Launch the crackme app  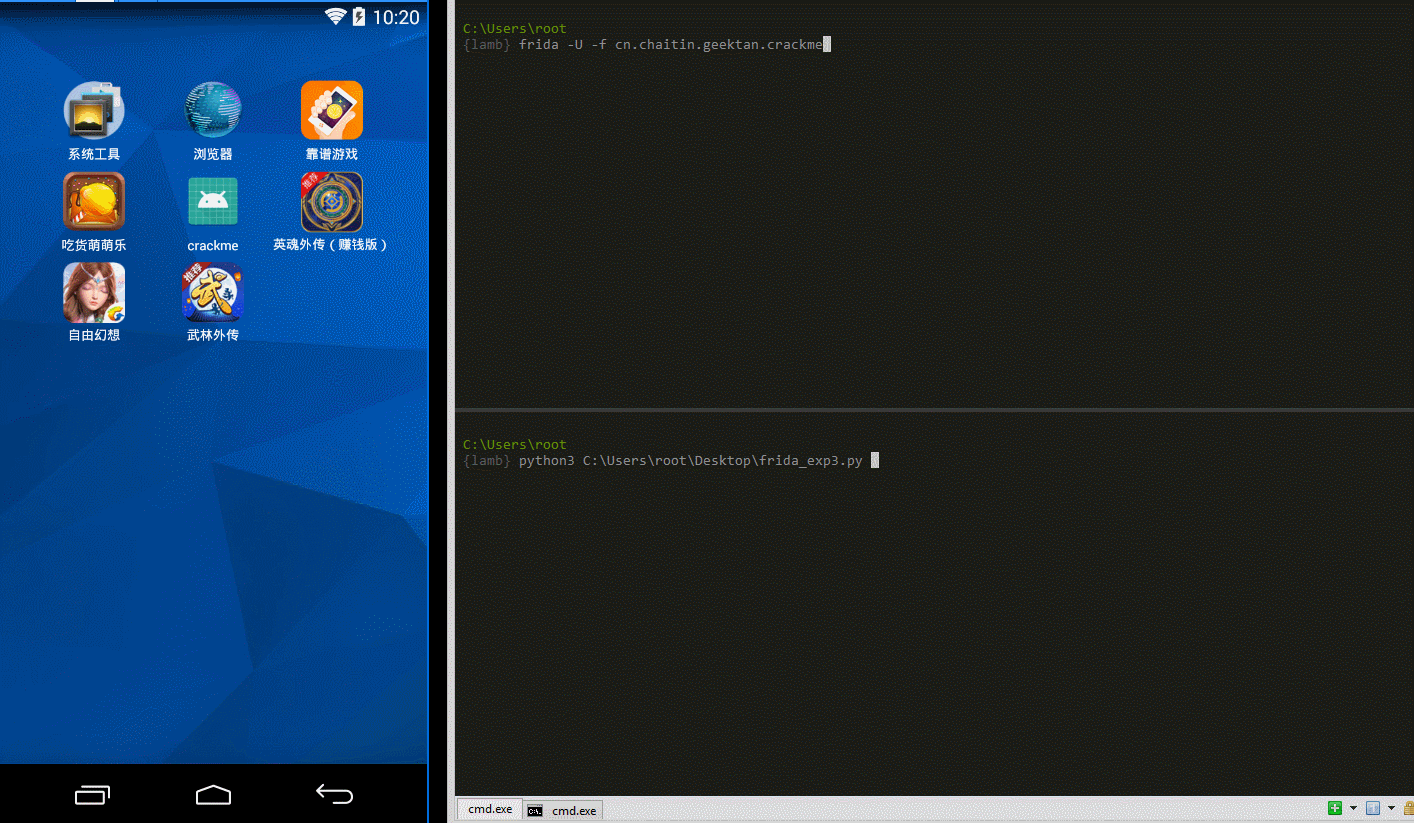(x=213, y=201)
